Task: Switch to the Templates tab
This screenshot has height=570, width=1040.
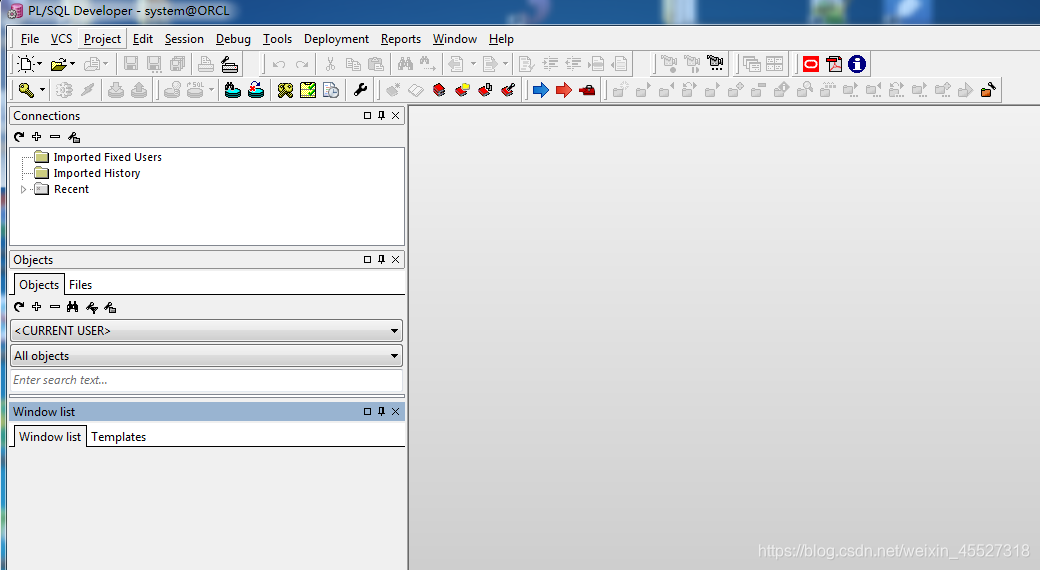Action: coord(119,437)
